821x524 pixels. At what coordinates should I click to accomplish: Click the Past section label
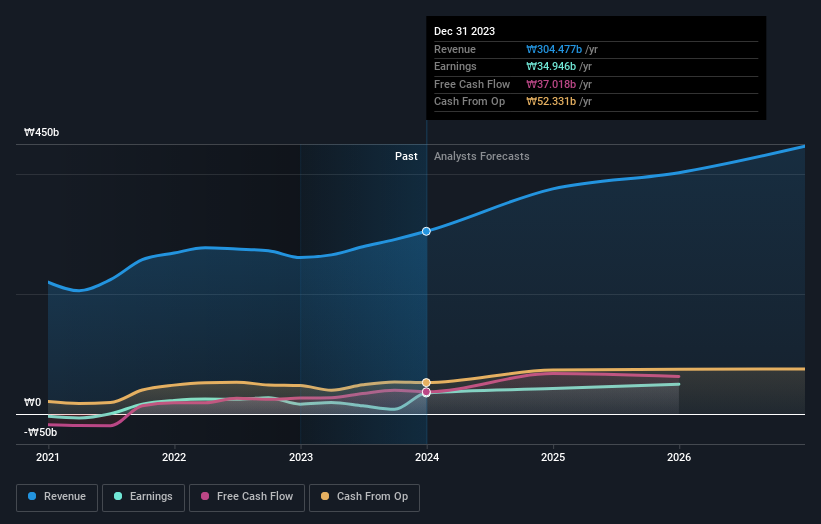406,157
